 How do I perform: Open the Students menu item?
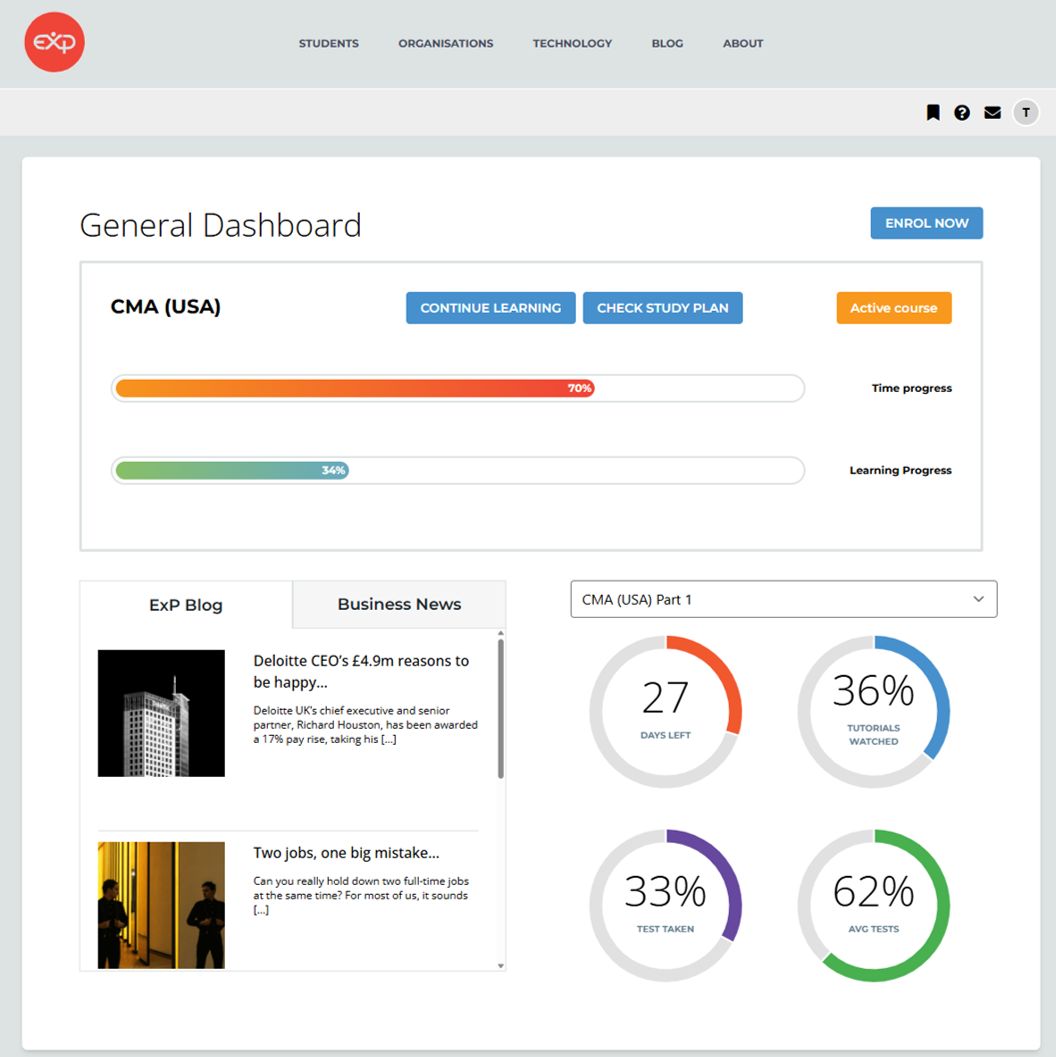[328, 44]
